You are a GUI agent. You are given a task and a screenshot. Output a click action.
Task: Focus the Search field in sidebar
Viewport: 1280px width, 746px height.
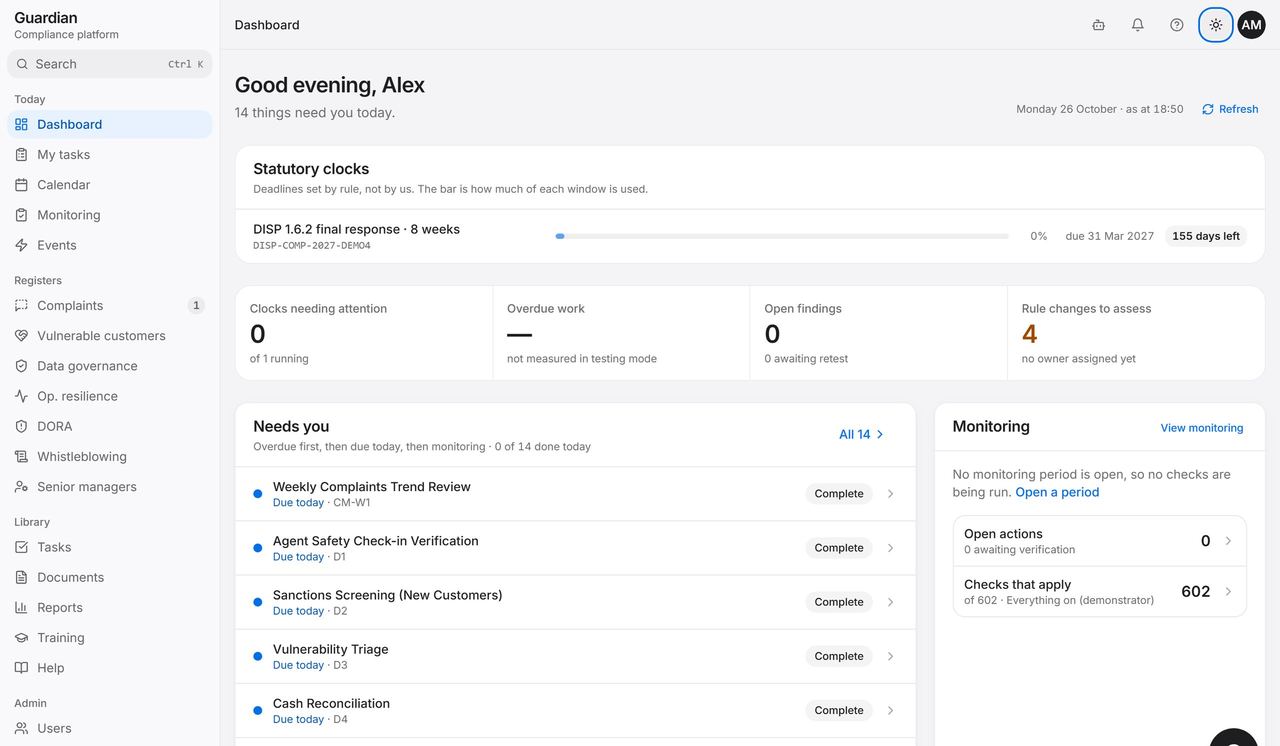[x=110, y=64]
